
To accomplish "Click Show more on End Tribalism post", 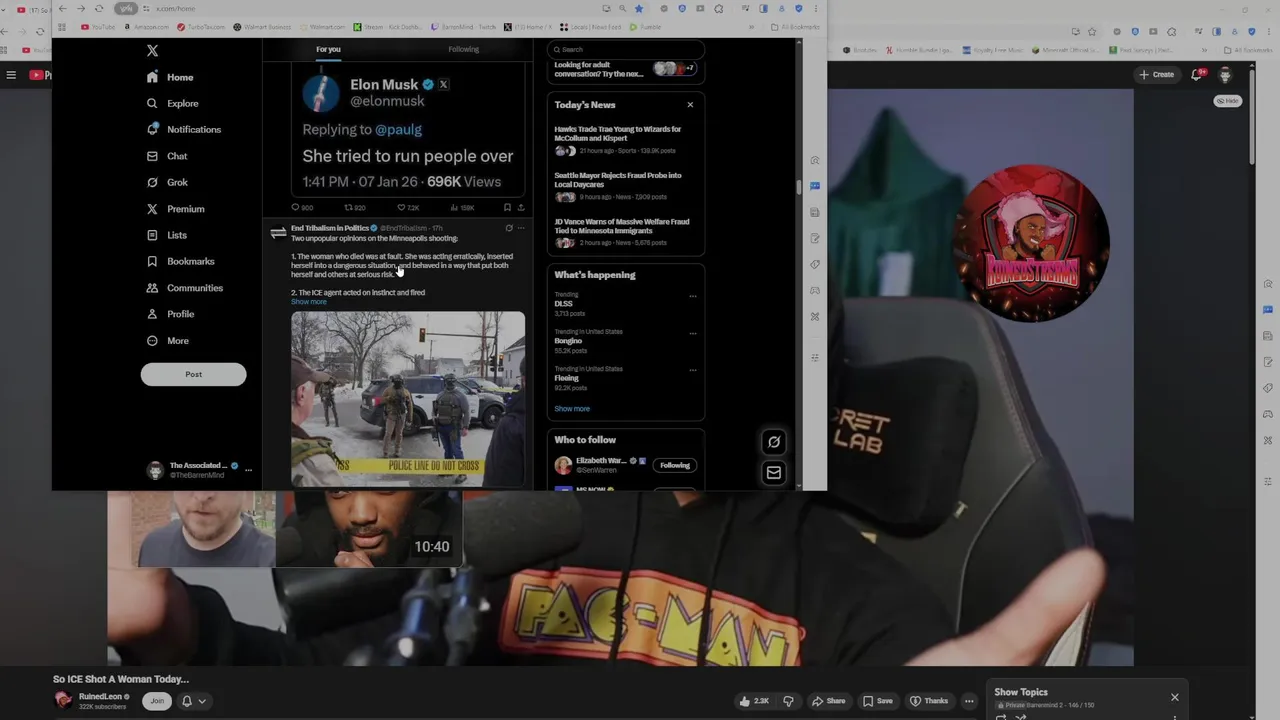I will pyautogui.click(x=309, y=302).
